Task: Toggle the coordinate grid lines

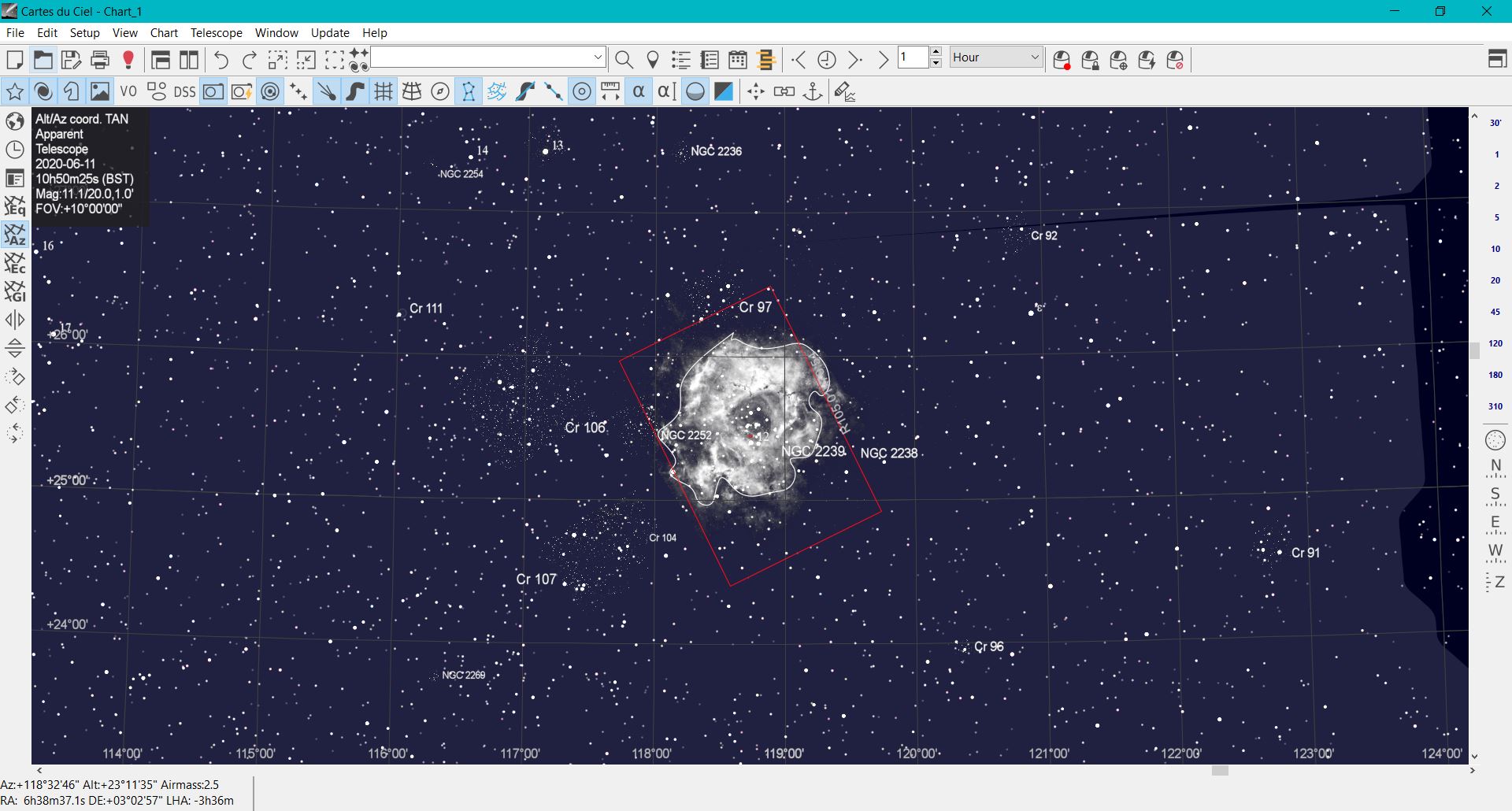Action: (384, 92)
